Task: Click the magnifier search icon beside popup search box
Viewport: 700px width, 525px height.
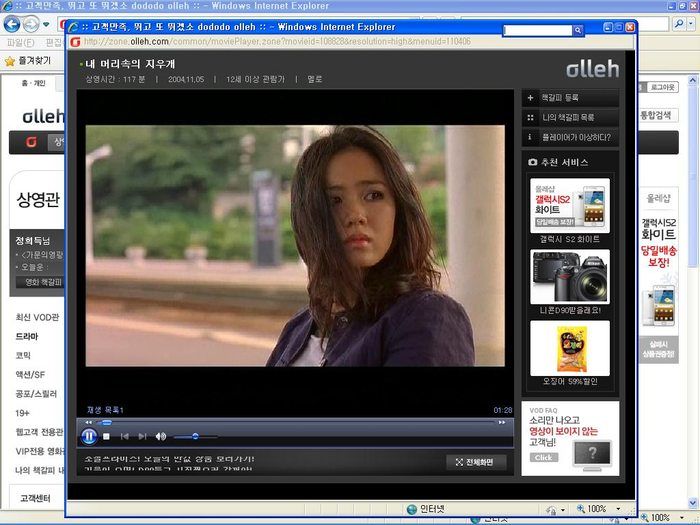Action: [x=578, y=30]
